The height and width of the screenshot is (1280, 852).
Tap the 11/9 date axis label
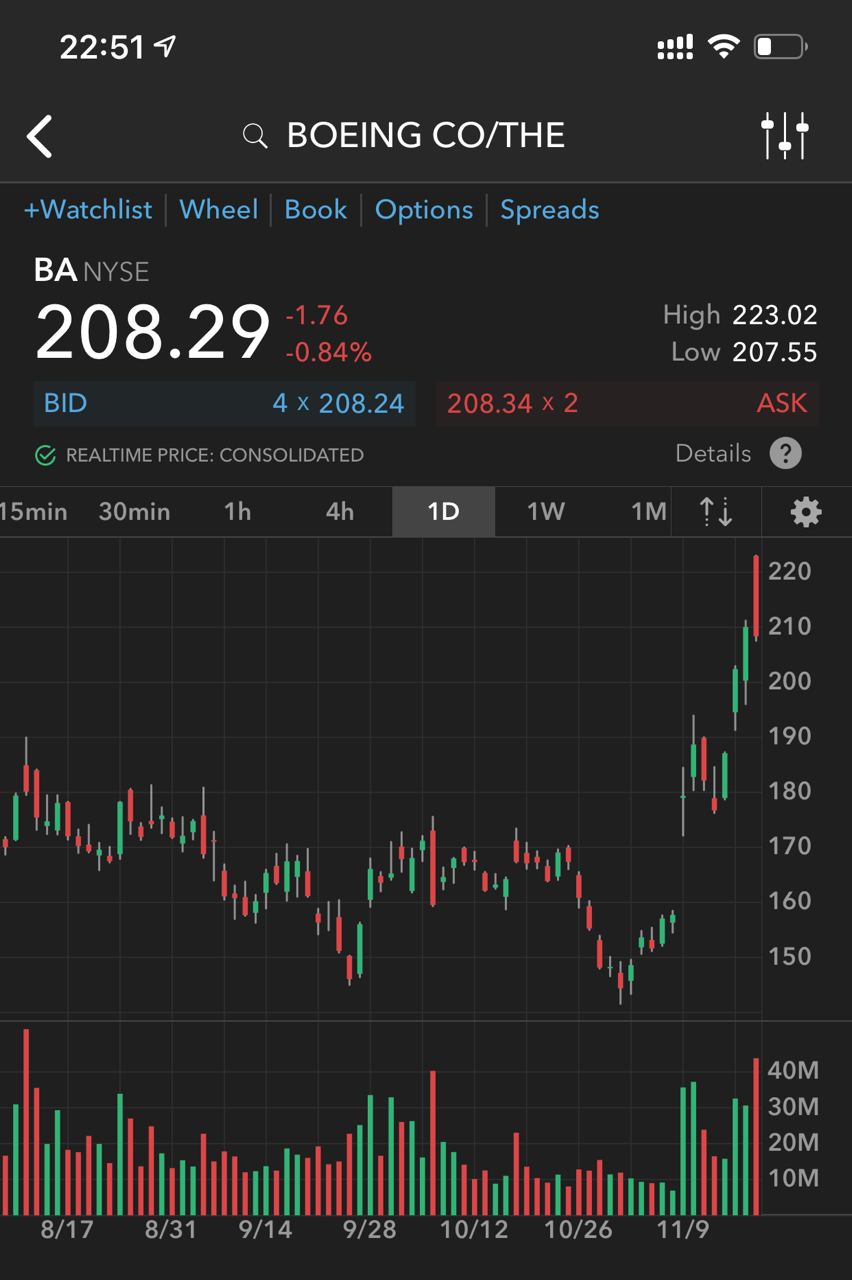tap(683, 1230)
